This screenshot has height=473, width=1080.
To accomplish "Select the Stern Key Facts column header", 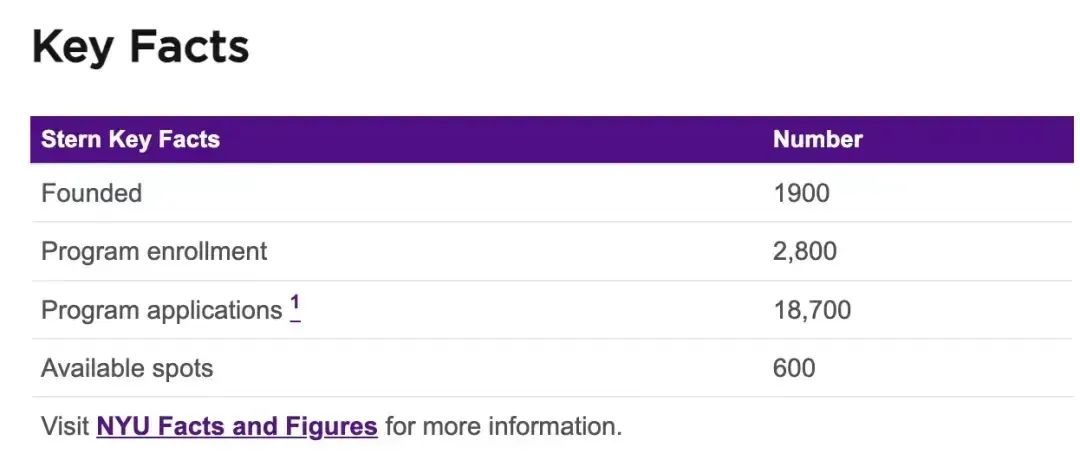I will [130, 139].
